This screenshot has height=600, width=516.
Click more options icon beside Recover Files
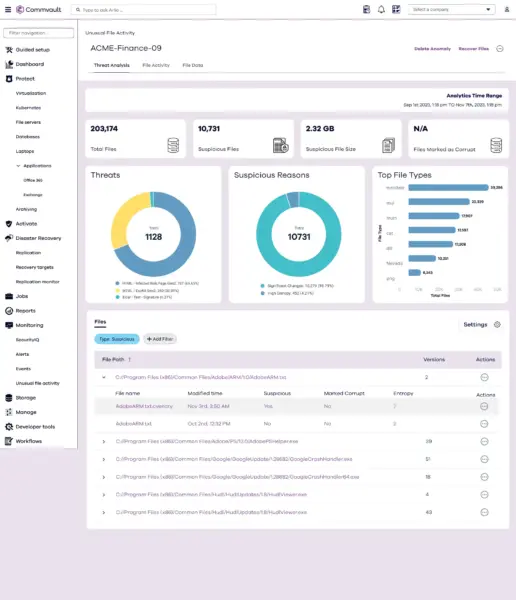tap(500, 49)
